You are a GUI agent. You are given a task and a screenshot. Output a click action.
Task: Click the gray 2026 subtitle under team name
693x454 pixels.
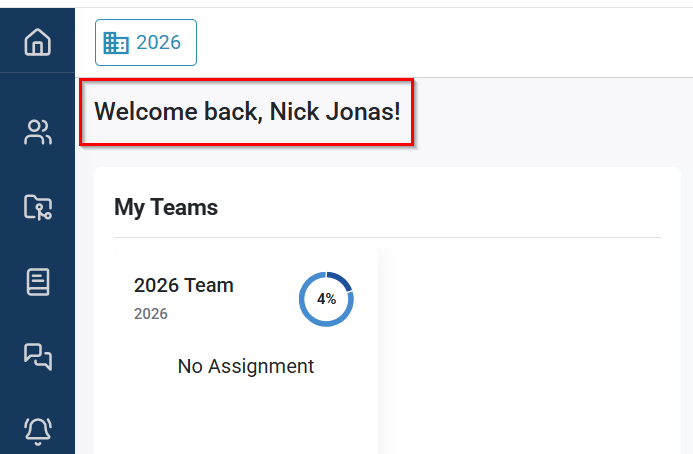[x=151, y=314]
